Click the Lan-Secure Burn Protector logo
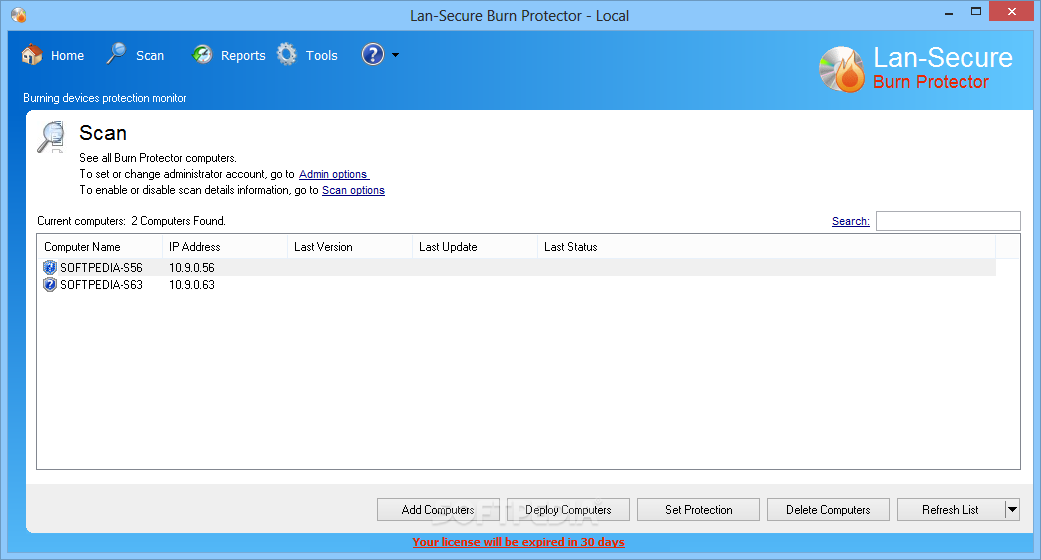Viewport: 1041px width, 560px height. pyautogui.click(x=916, y=68)
